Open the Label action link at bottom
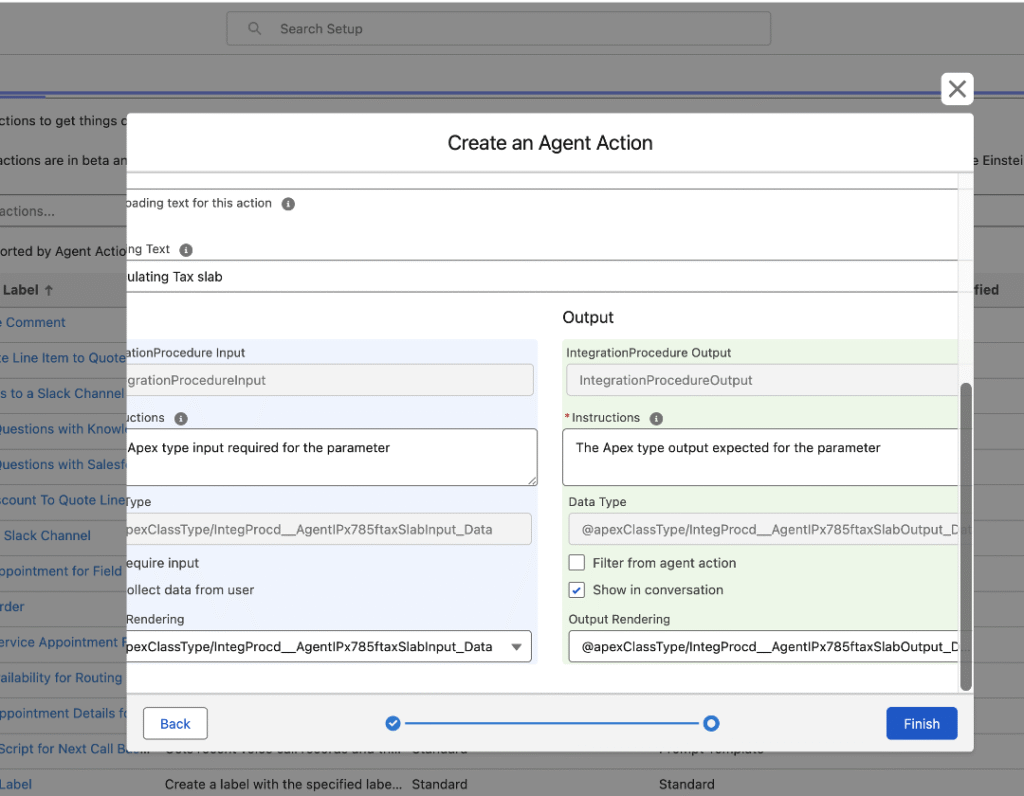The width and height of the screenshot is (1024, 796). click(x=16, y=784)
